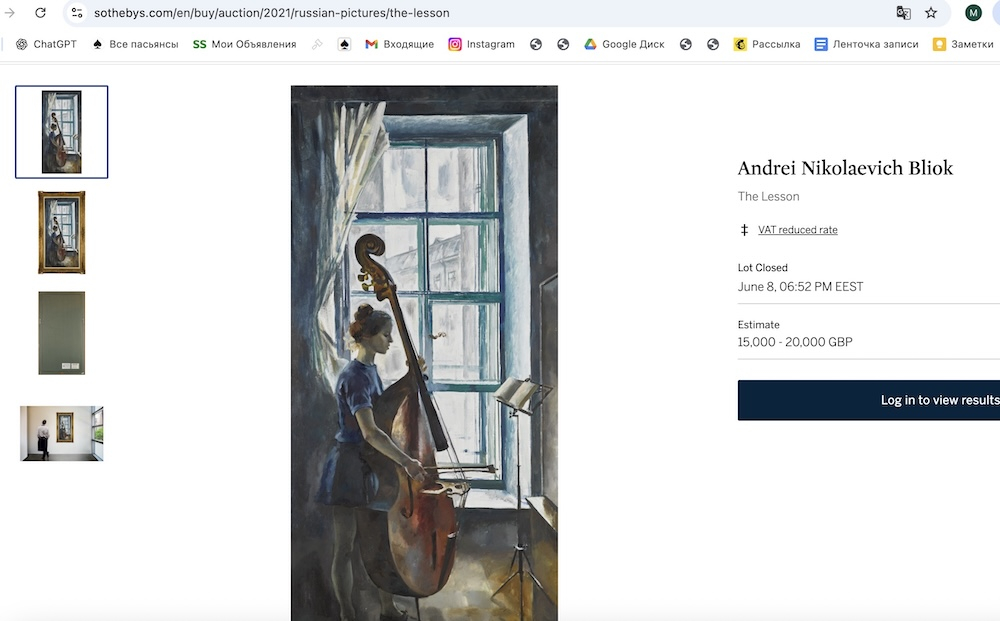Open the Ленточка записи bookmark
The image size is (1000, 621).
tap(866, 44)
